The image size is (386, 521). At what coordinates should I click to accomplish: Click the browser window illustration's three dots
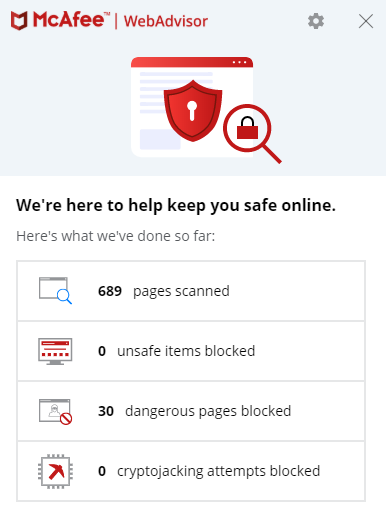point(239,62)
